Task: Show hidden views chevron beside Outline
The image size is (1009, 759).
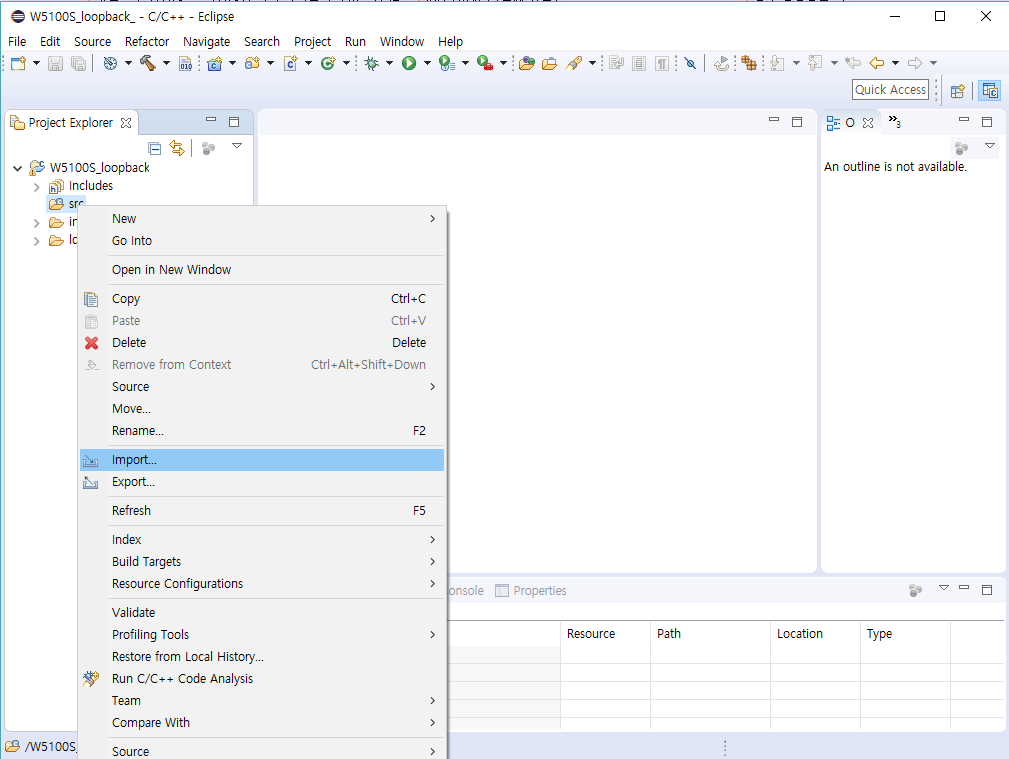Action: pos(894,122)
